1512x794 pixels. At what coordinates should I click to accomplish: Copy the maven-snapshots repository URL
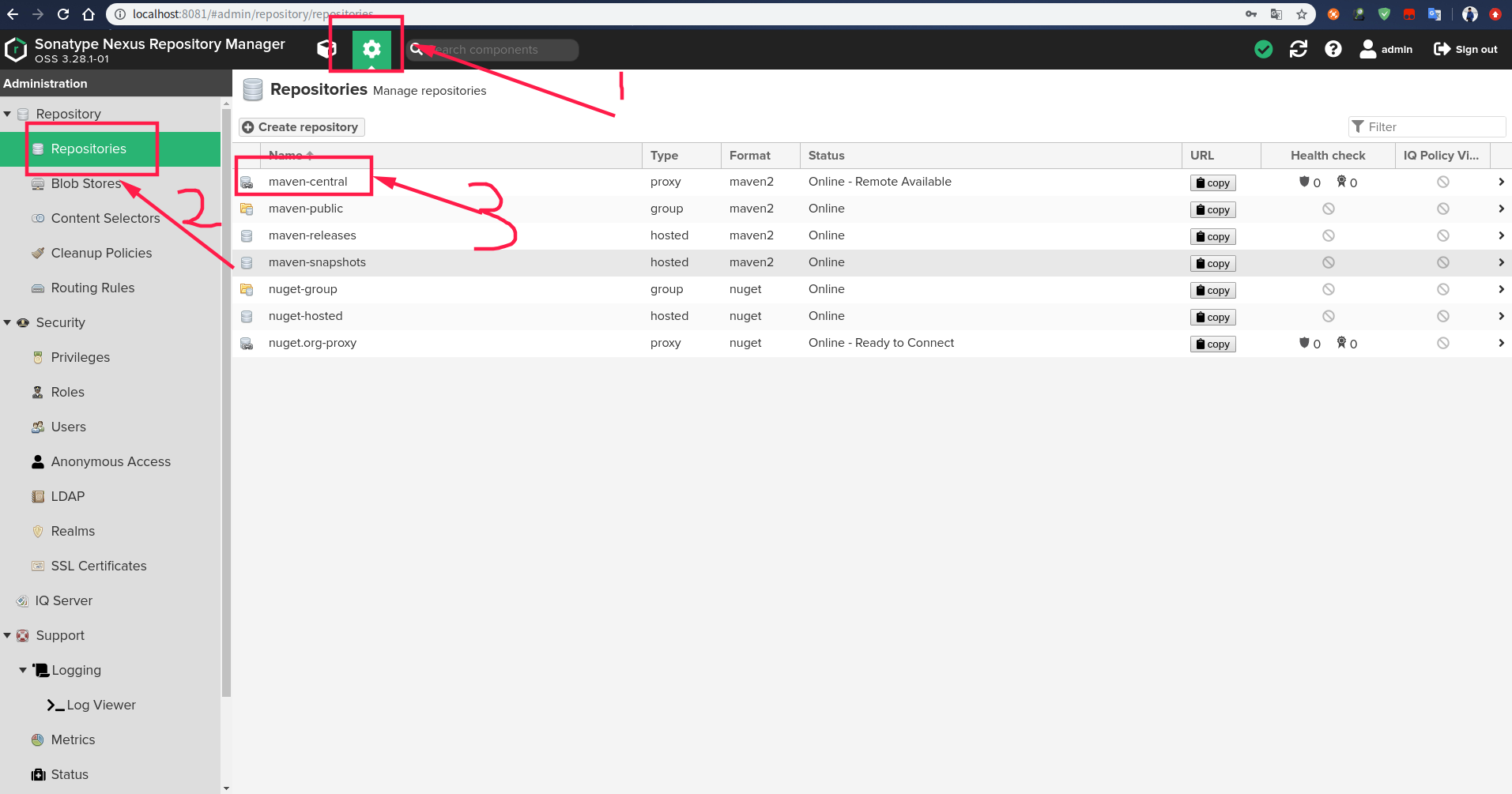click(1213, 263)
